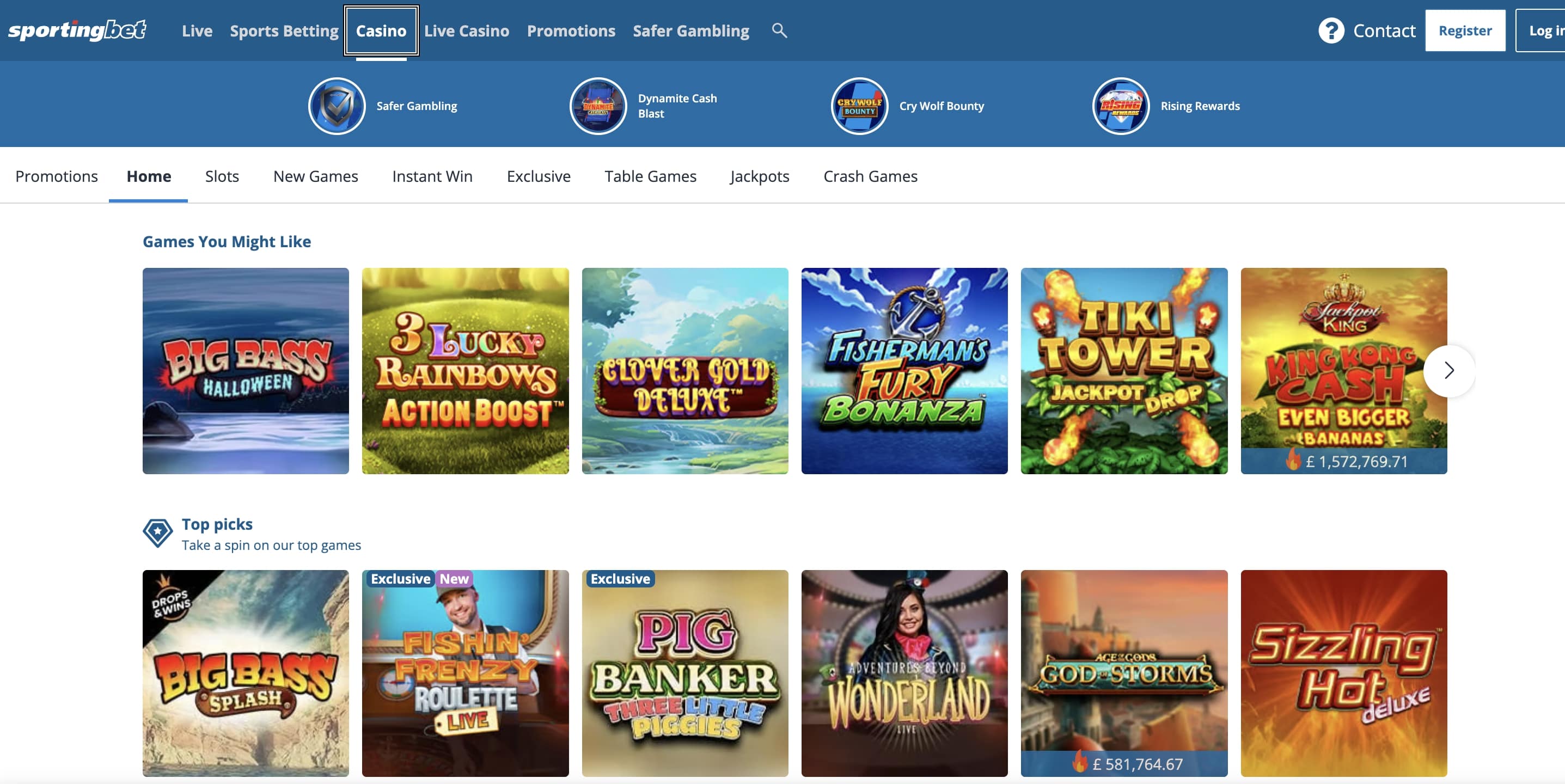1565x784 pixels.
Task: Open the Big Bass Halloween game
Action: pyautogui.click(x=246, y=370)
